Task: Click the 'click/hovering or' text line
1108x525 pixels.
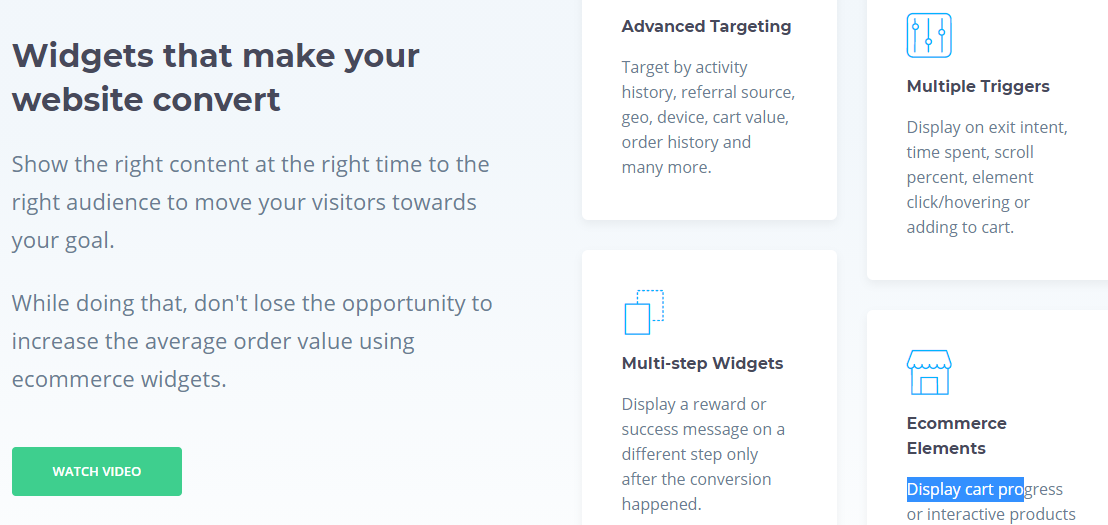Action: coord(968,203)
